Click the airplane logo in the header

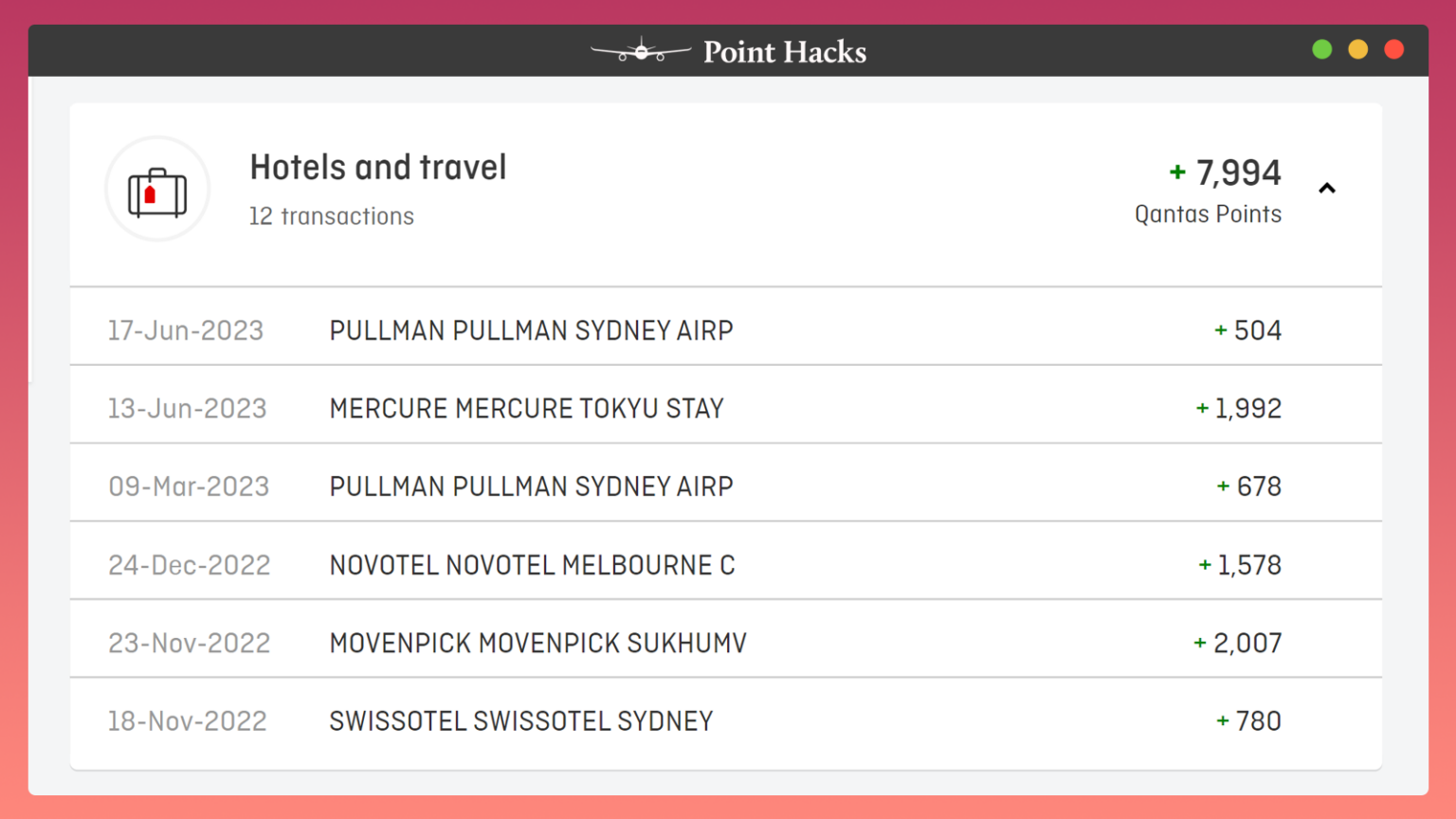pyautogui.click(x=641, y=50)
